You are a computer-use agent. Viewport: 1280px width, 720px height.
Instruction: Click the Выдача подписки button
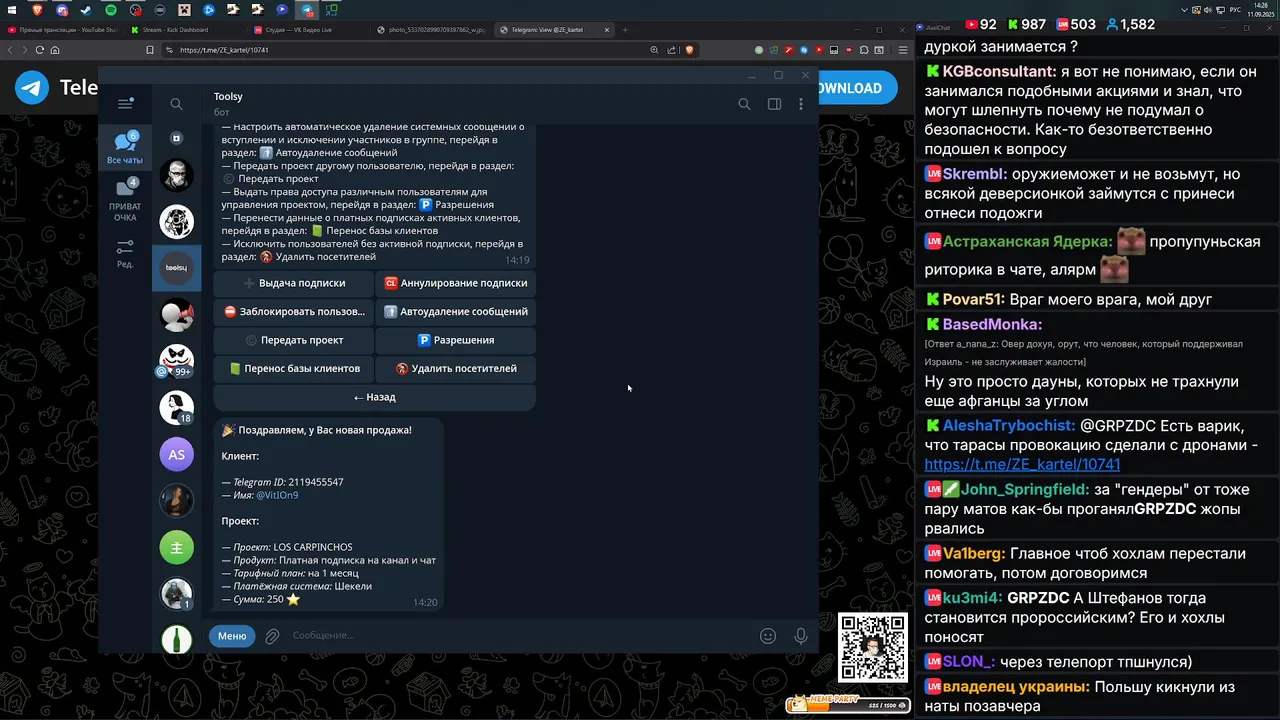(x=294, y=283)
